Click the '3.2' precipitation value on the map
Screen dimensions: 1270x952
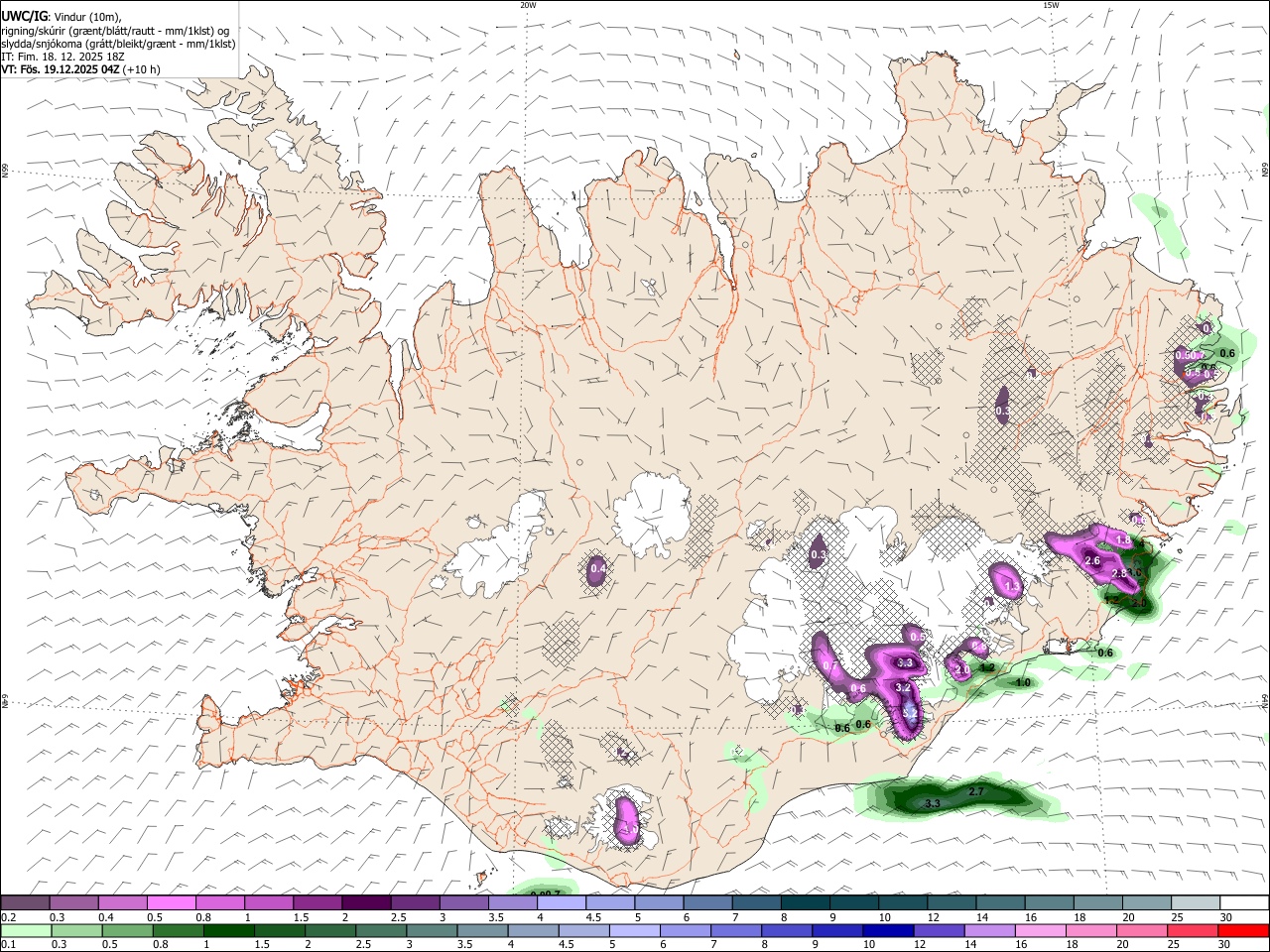(x=903, y=687)
